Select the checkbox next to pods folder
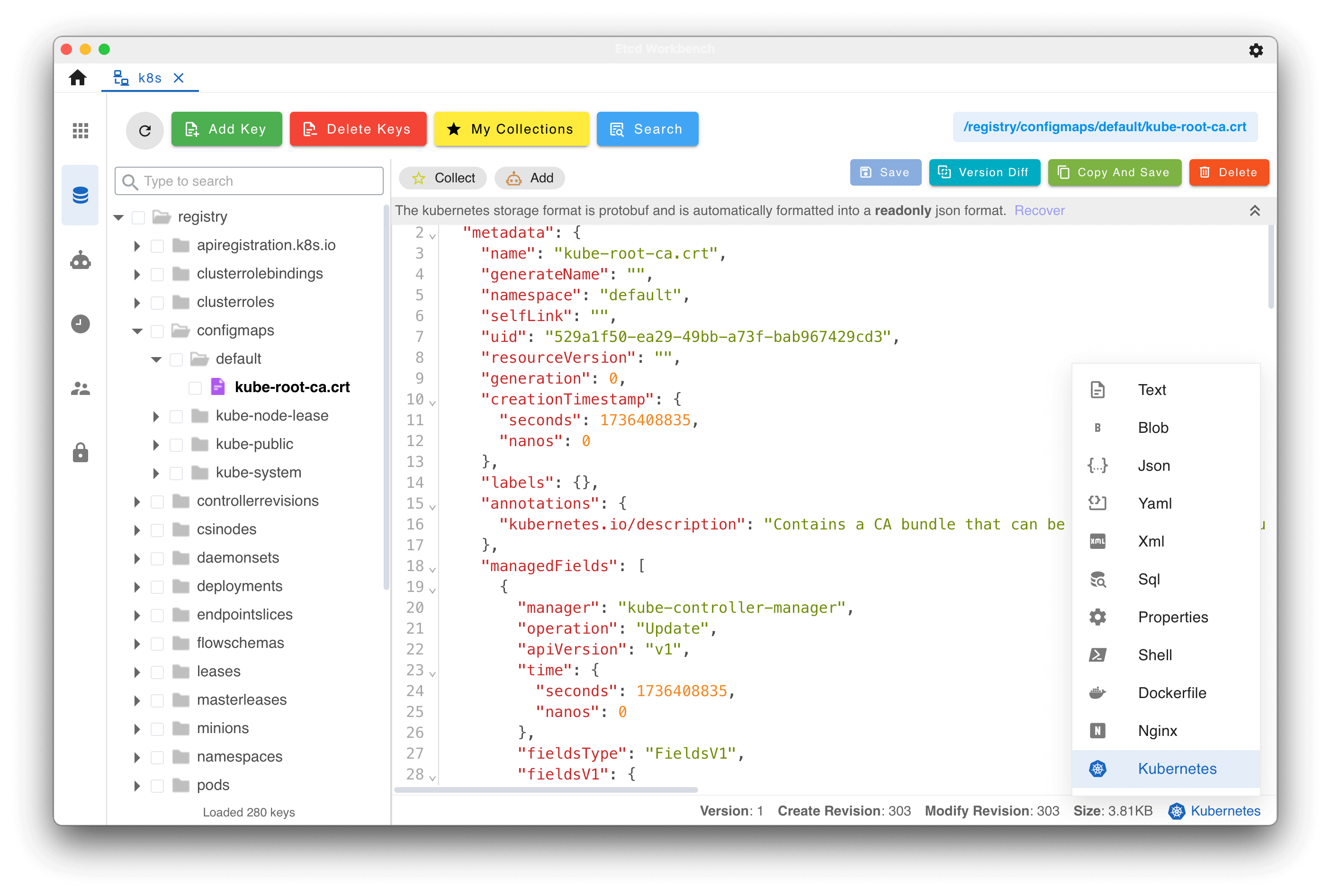 [158, 786]
